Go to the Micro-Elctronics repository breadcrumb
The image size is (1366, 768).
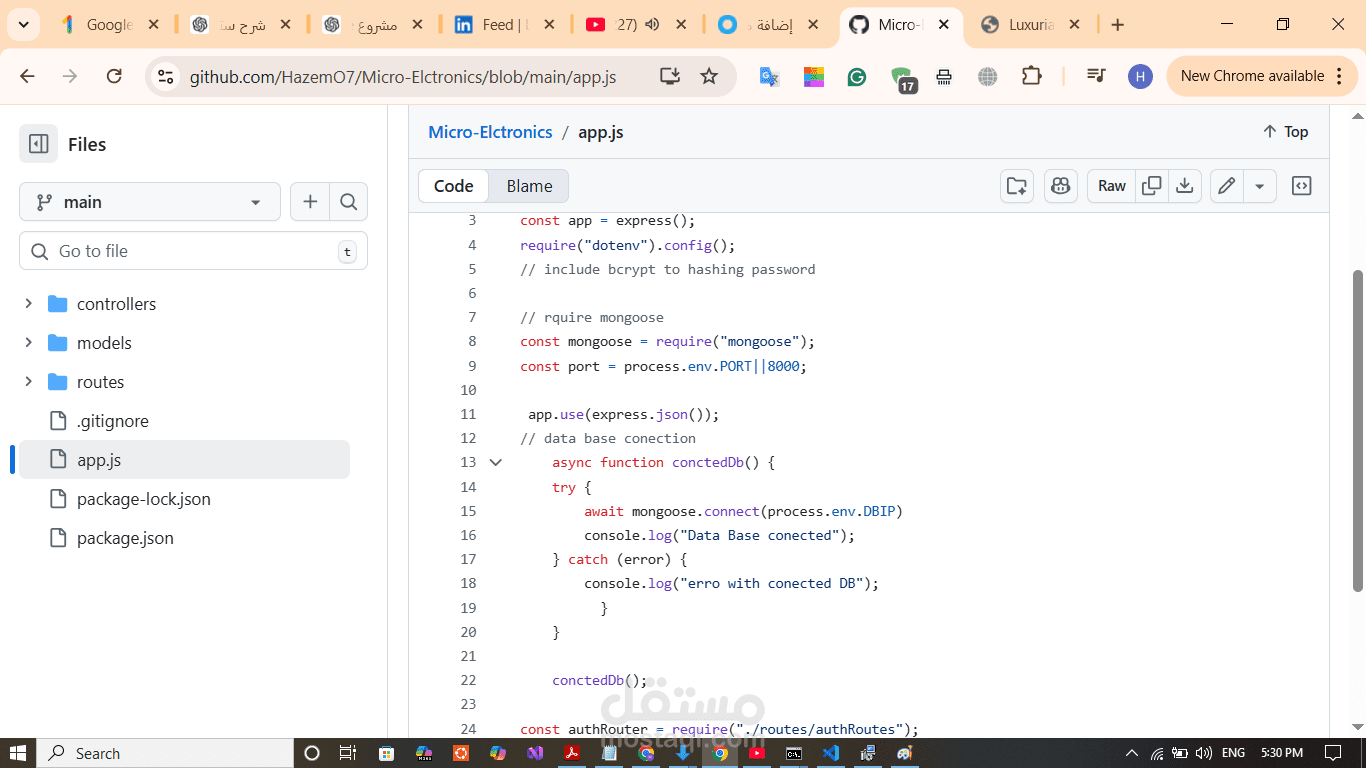pos(490,132)
